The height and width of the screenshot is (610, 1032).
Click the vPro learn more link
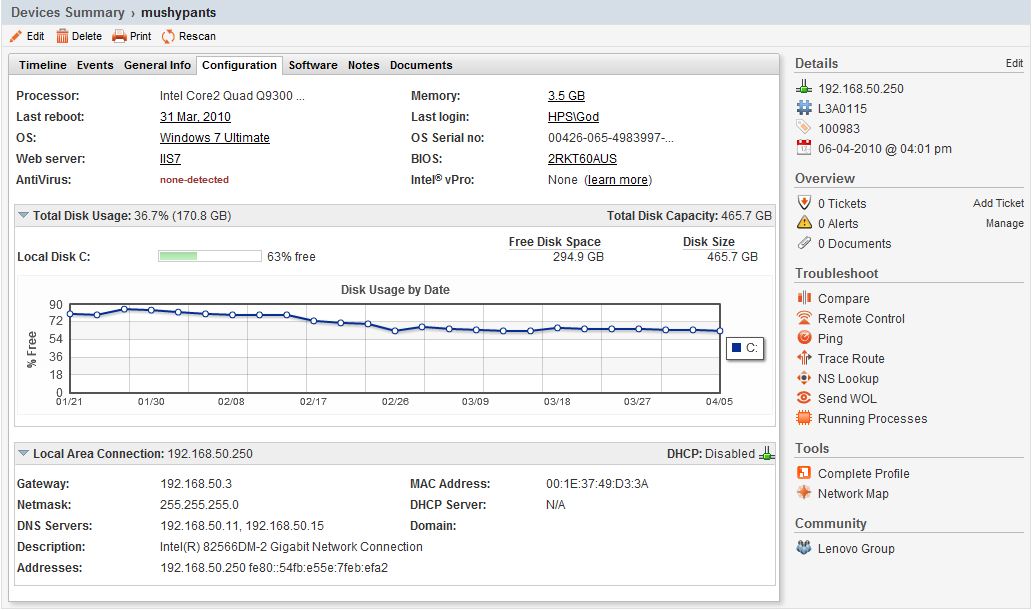point(617,180)
